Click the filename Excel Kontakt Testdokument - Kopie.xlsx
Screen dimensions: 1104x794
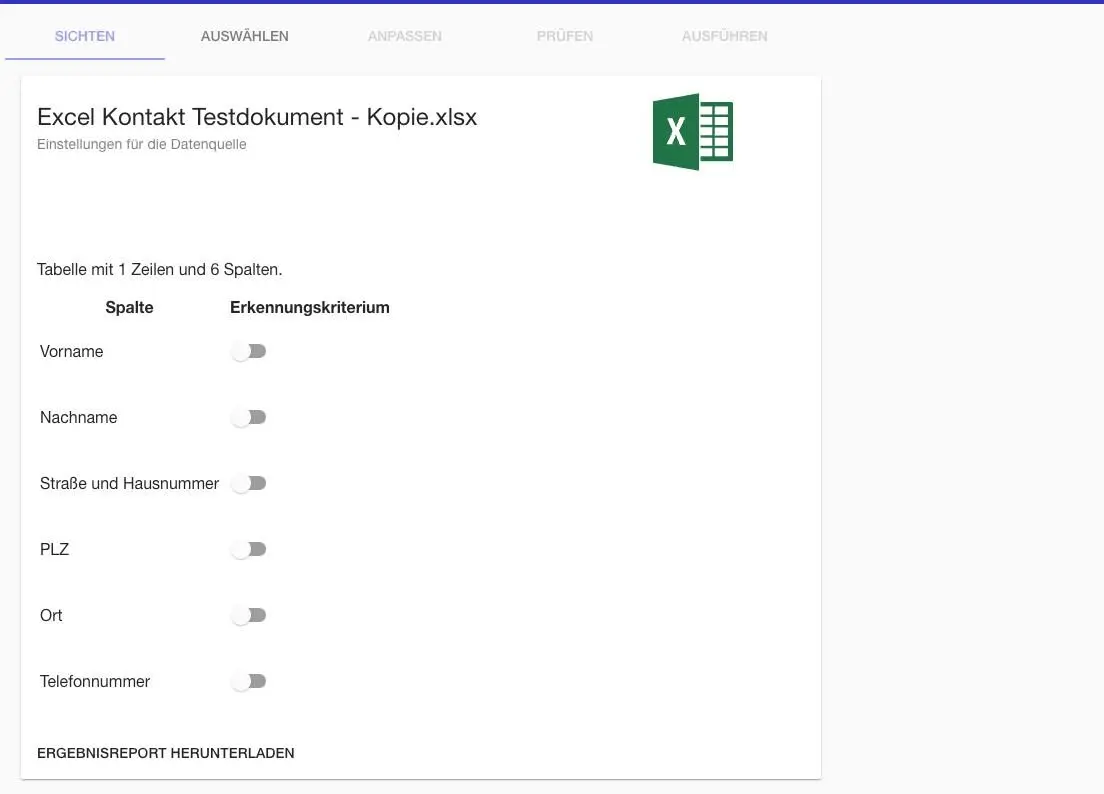(257, 117)
